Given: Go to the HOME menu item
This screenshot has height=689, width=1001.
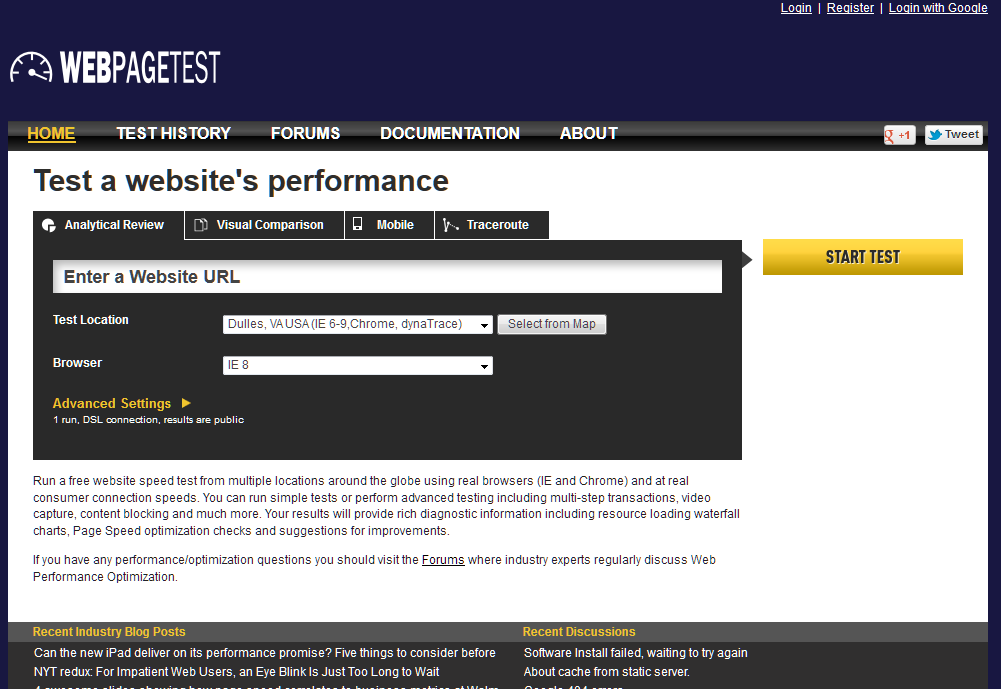Looking at the screenshot, I should [x=51, y=133].
